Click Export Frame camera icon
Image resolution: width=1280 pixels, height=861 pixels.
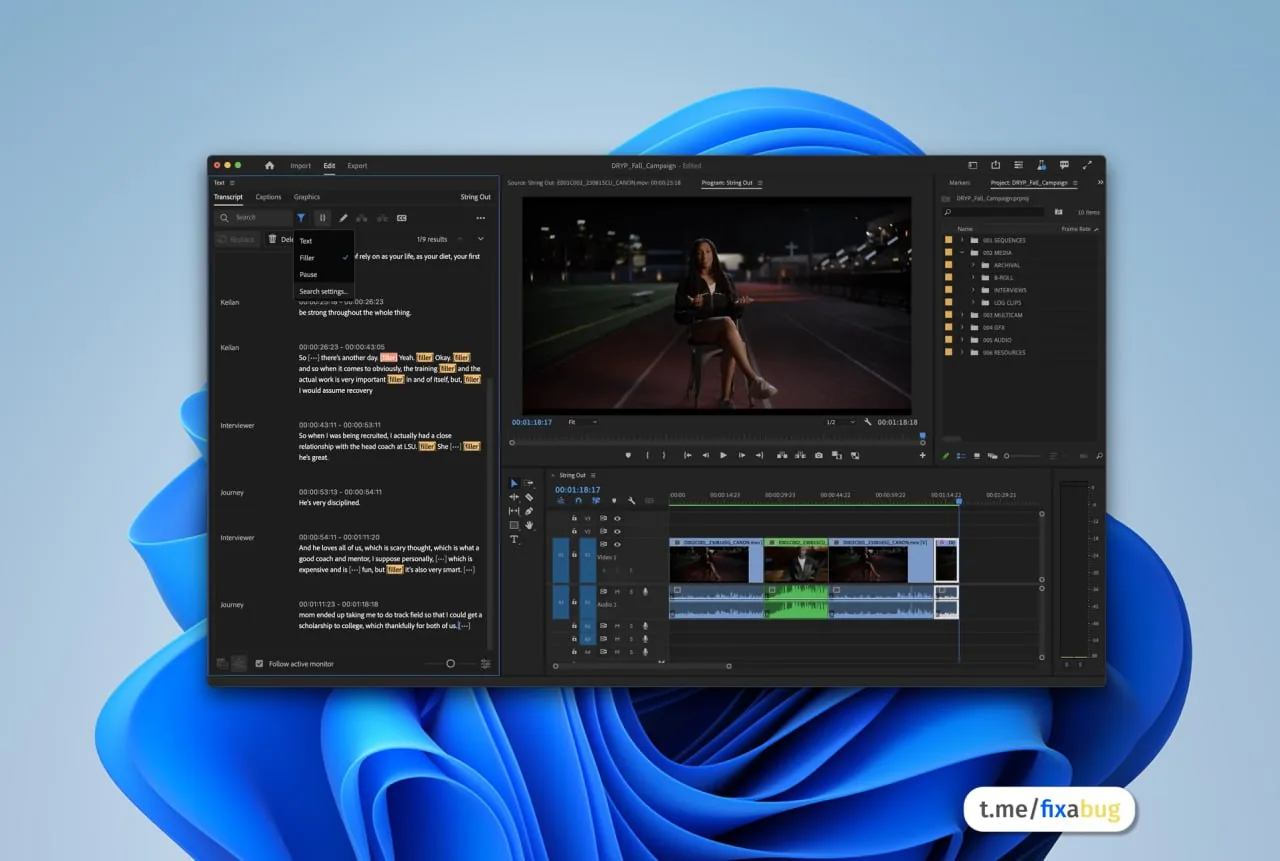coord(819,455)
